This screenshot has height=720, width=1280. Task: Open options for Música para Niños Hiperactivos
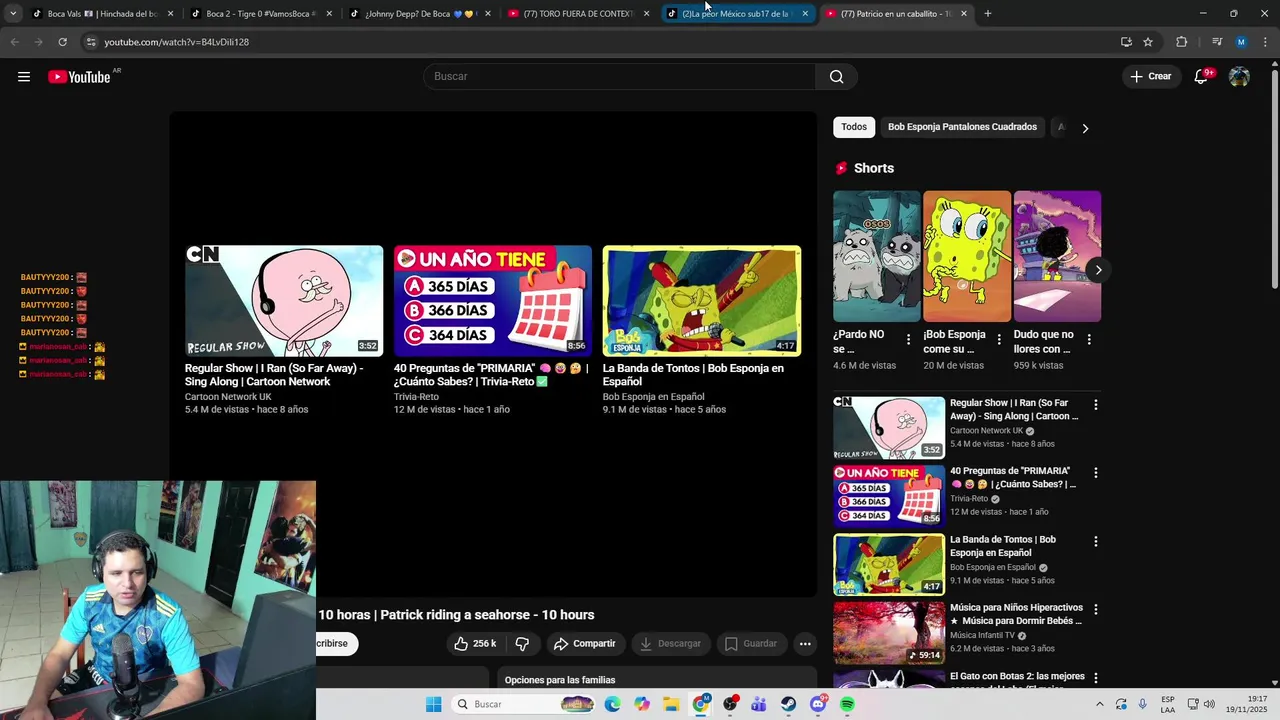click(x=1095, y=610)
